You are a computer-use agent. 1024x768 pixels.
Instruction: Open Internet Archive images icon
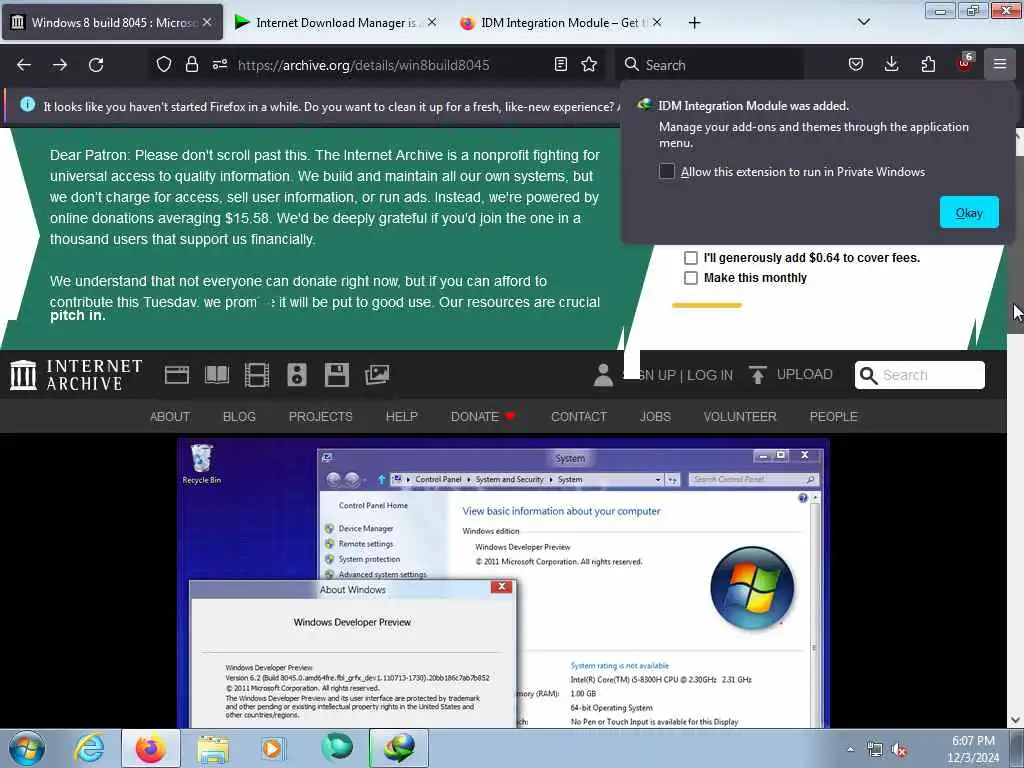[377, 375]
